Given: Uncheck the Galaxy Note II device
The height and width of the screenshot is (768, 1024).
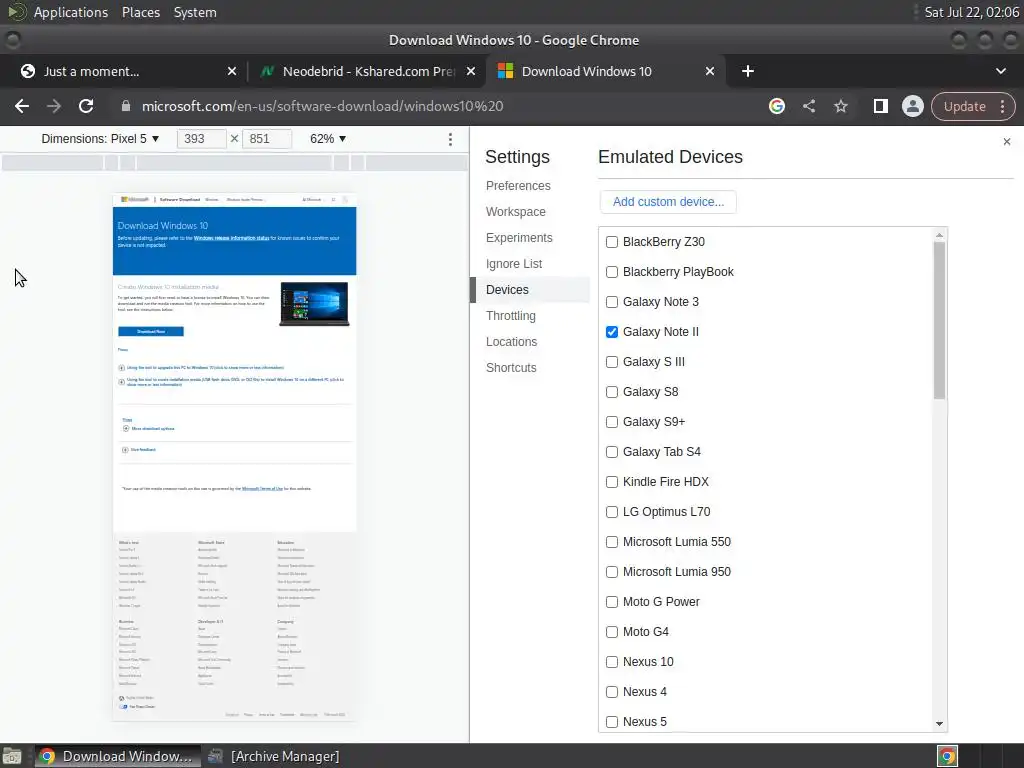Looking at the screenshot, I should pyautogui.click(x=612, y=332).
